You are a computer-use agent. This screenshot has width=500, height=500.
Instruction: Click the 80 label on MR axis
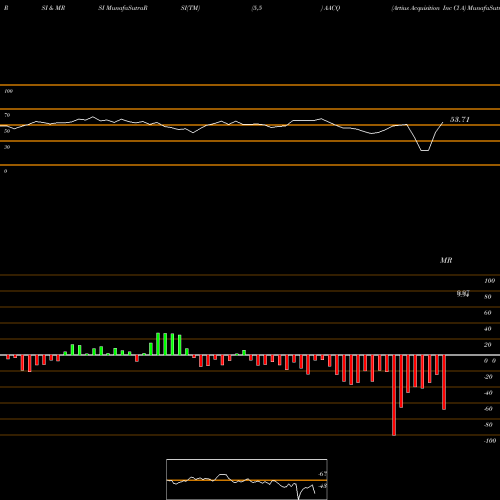[488, 297]
